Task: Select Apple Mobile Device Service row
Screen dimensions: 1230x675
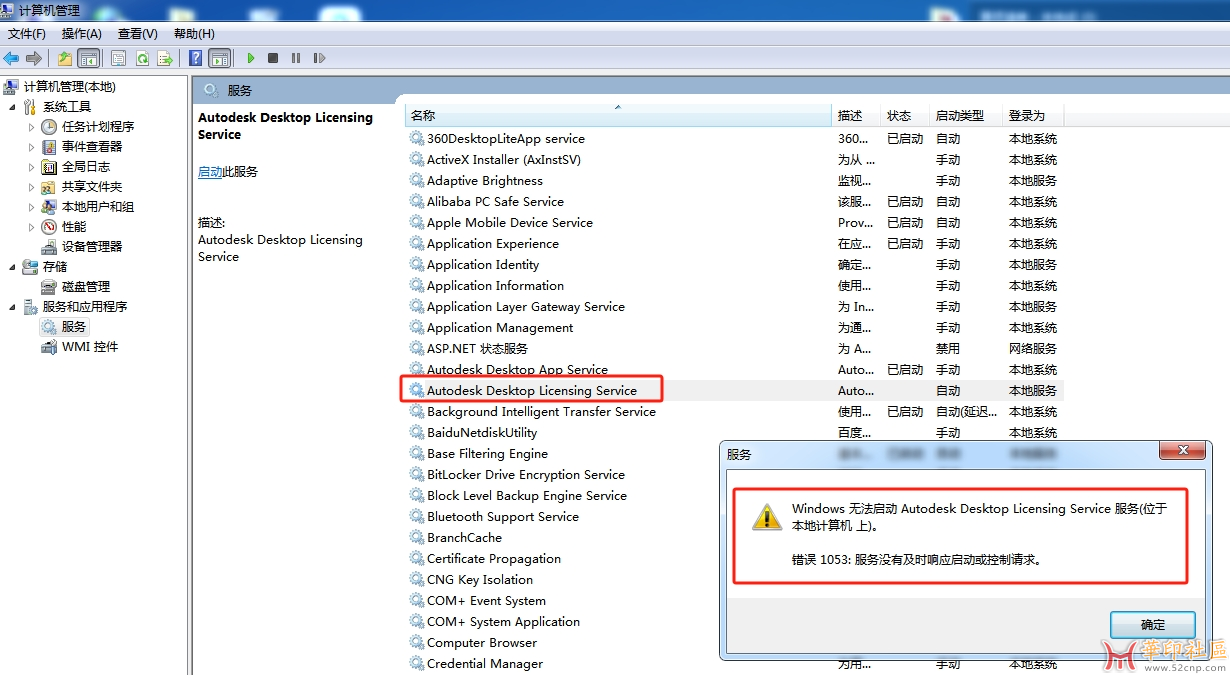Action: [x=734, y=223]
